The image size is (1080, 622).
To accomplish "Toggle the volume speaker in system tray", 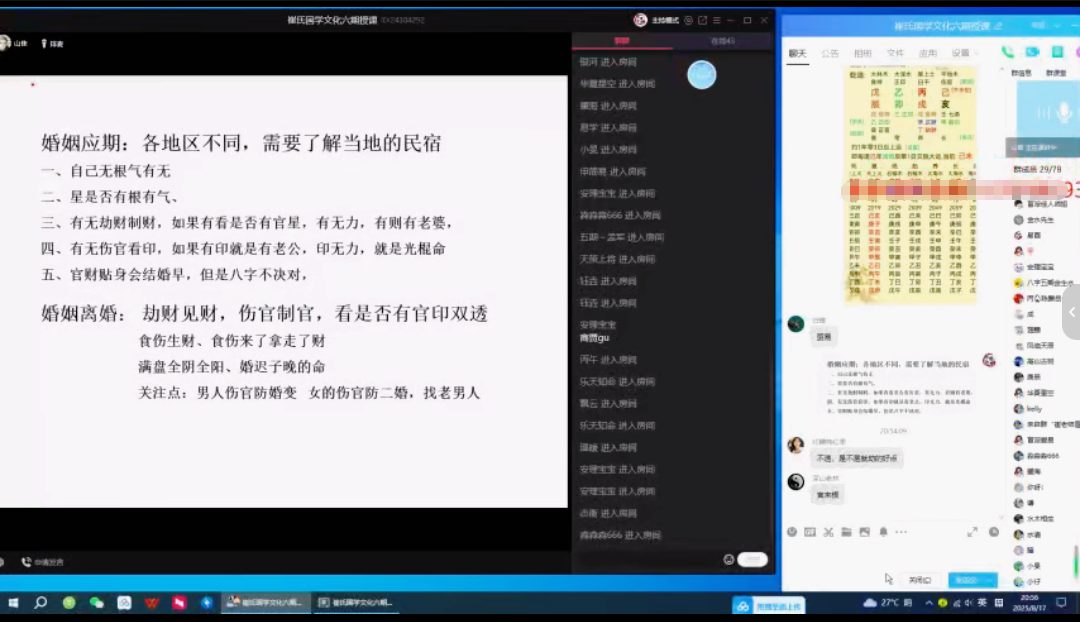I will 968,603.
